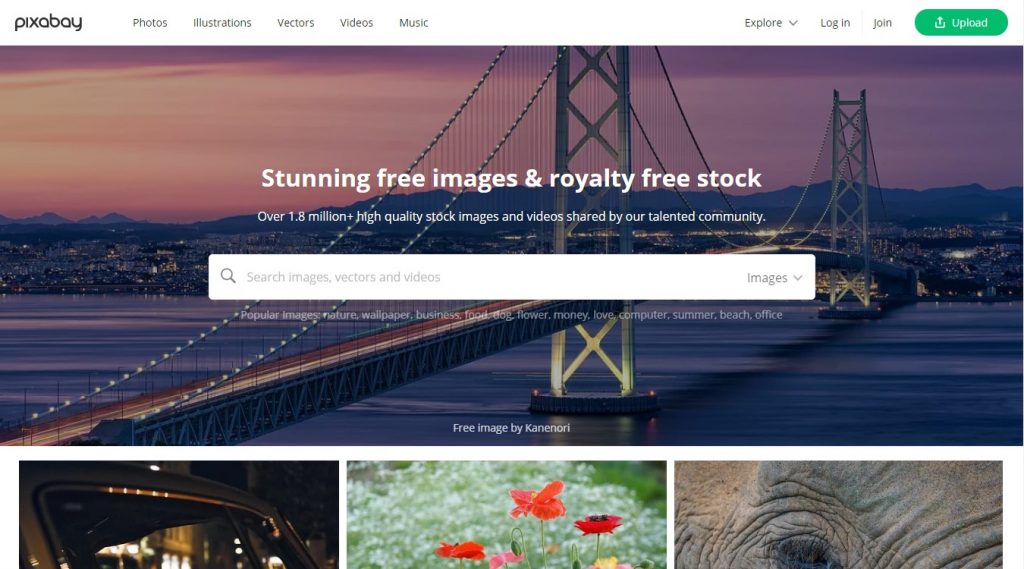Select Vectors in the top navigation
The width and height of the screenshot is (1024, 569).
pyautogui.click(x=295, y=22)
